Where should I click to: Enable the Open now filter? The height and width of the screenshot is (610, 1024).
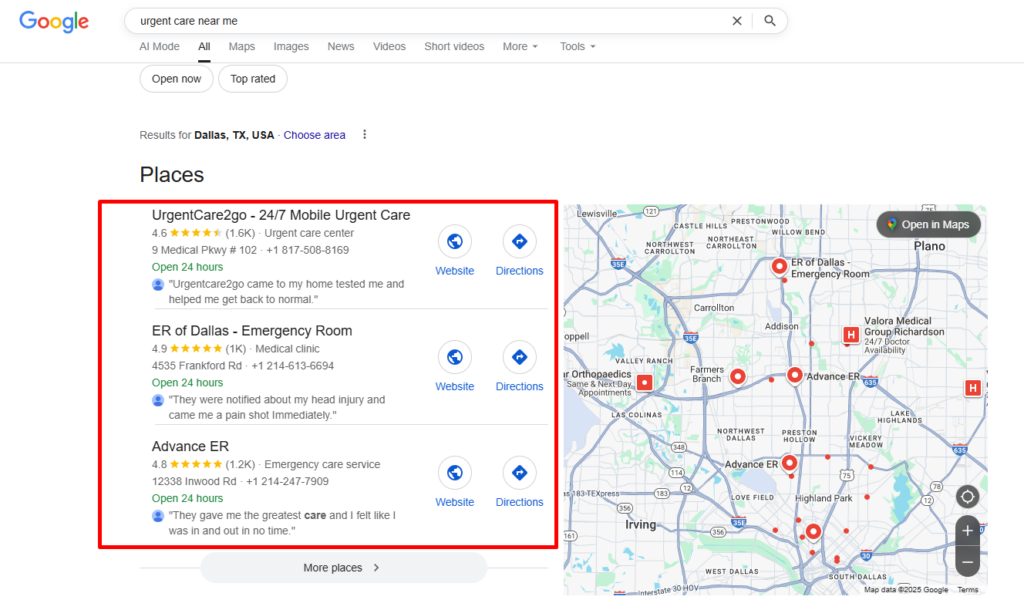176,78
